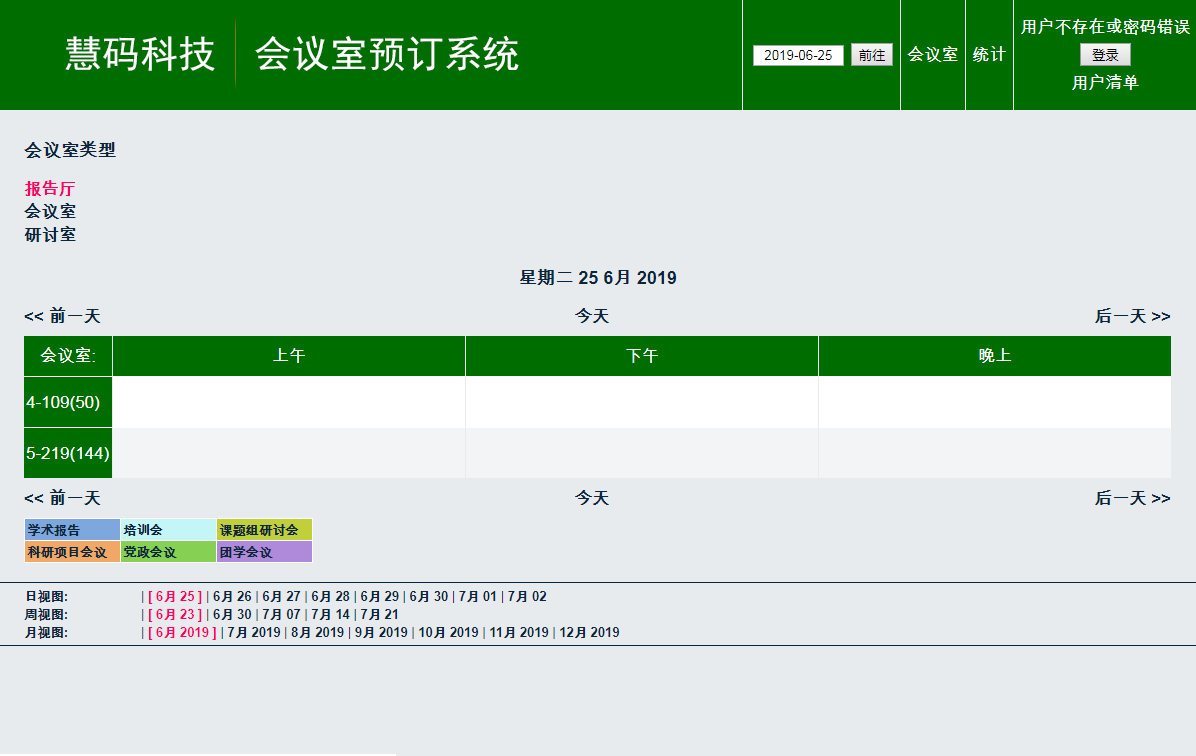Click the 登录 login button

click(1104, 55)
